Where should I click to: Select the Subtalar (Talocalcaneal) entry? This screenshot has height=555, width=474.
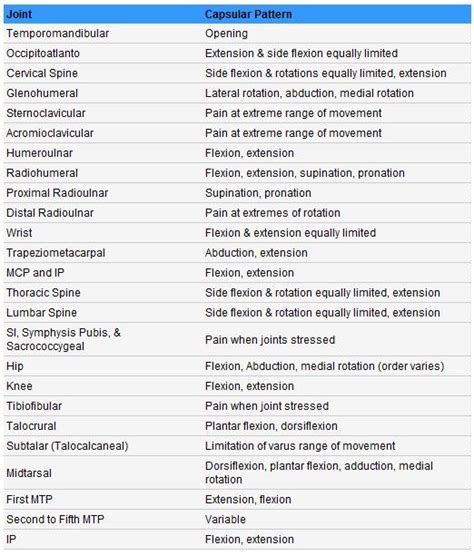click(67, 446)
